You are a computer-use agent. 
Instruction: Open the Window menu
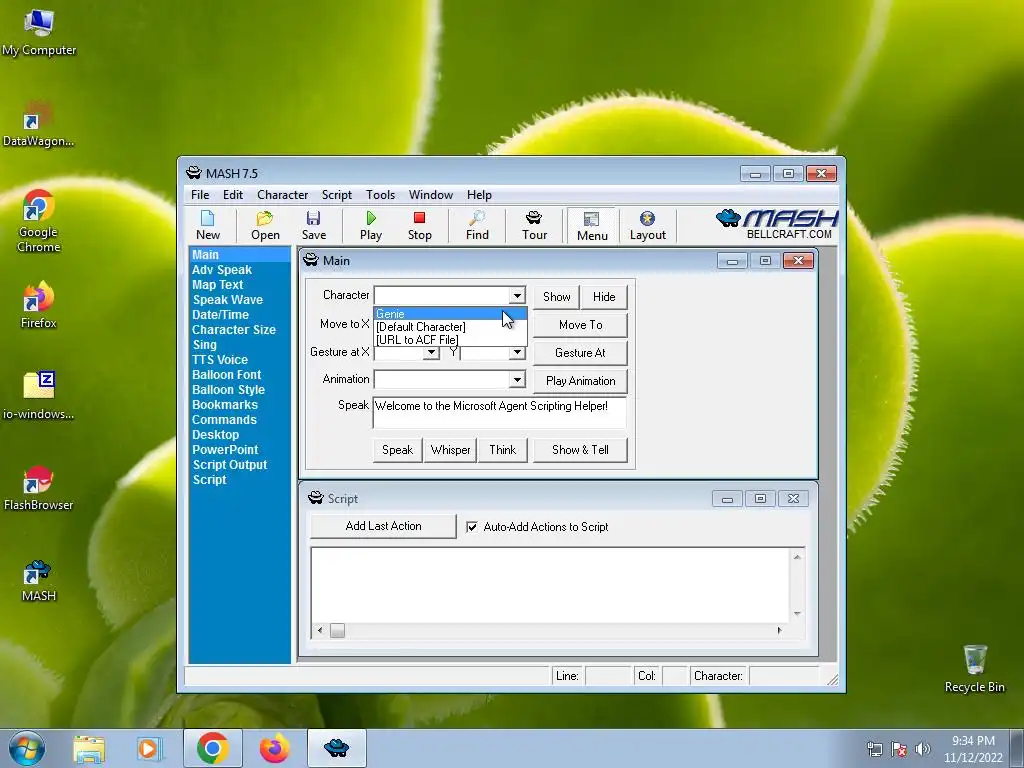pyautogui.click(x=430, y=195)
